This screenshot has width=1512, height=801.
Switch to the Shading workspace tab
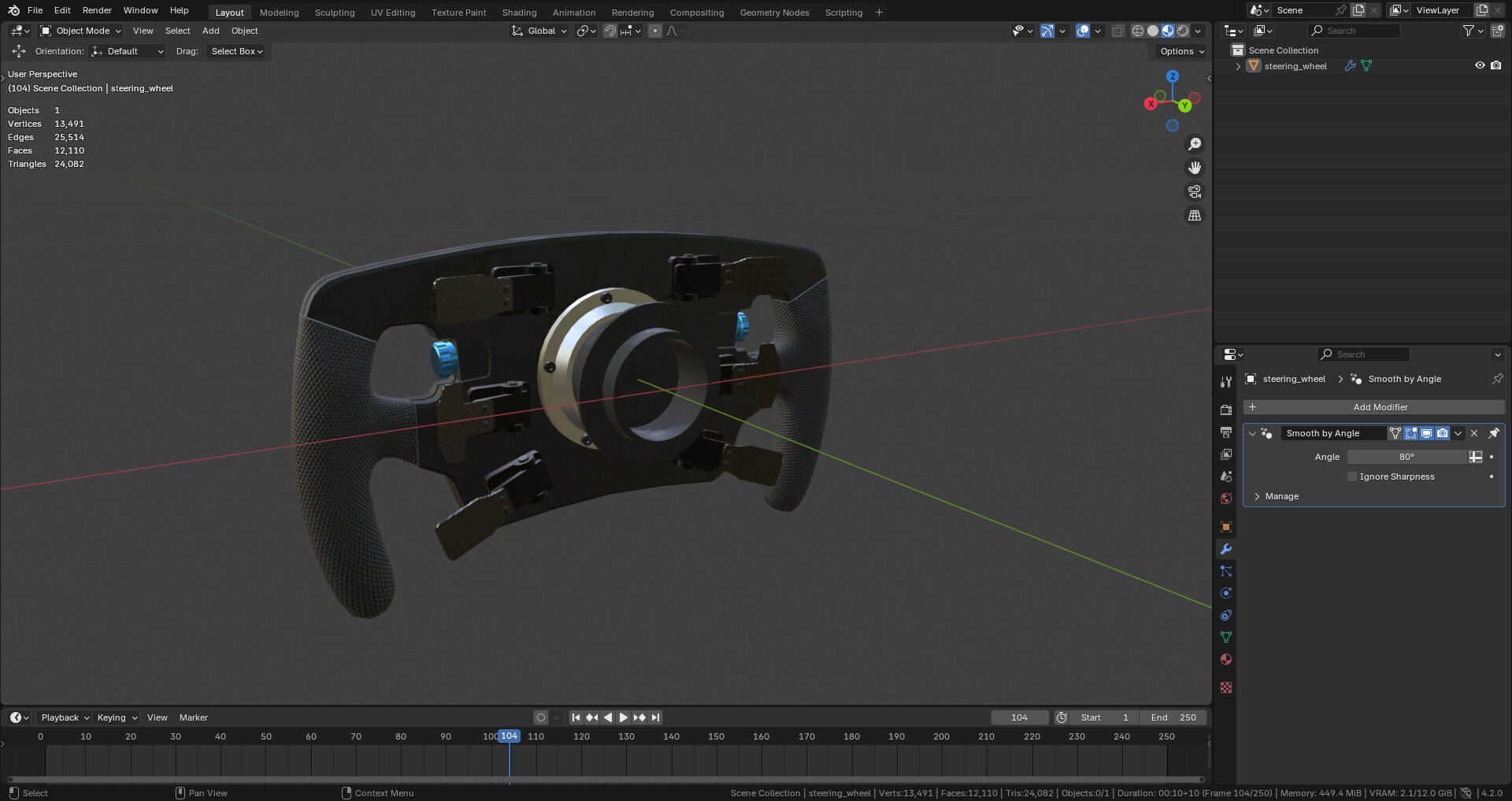pyautogui.click(x=519, y=13)
